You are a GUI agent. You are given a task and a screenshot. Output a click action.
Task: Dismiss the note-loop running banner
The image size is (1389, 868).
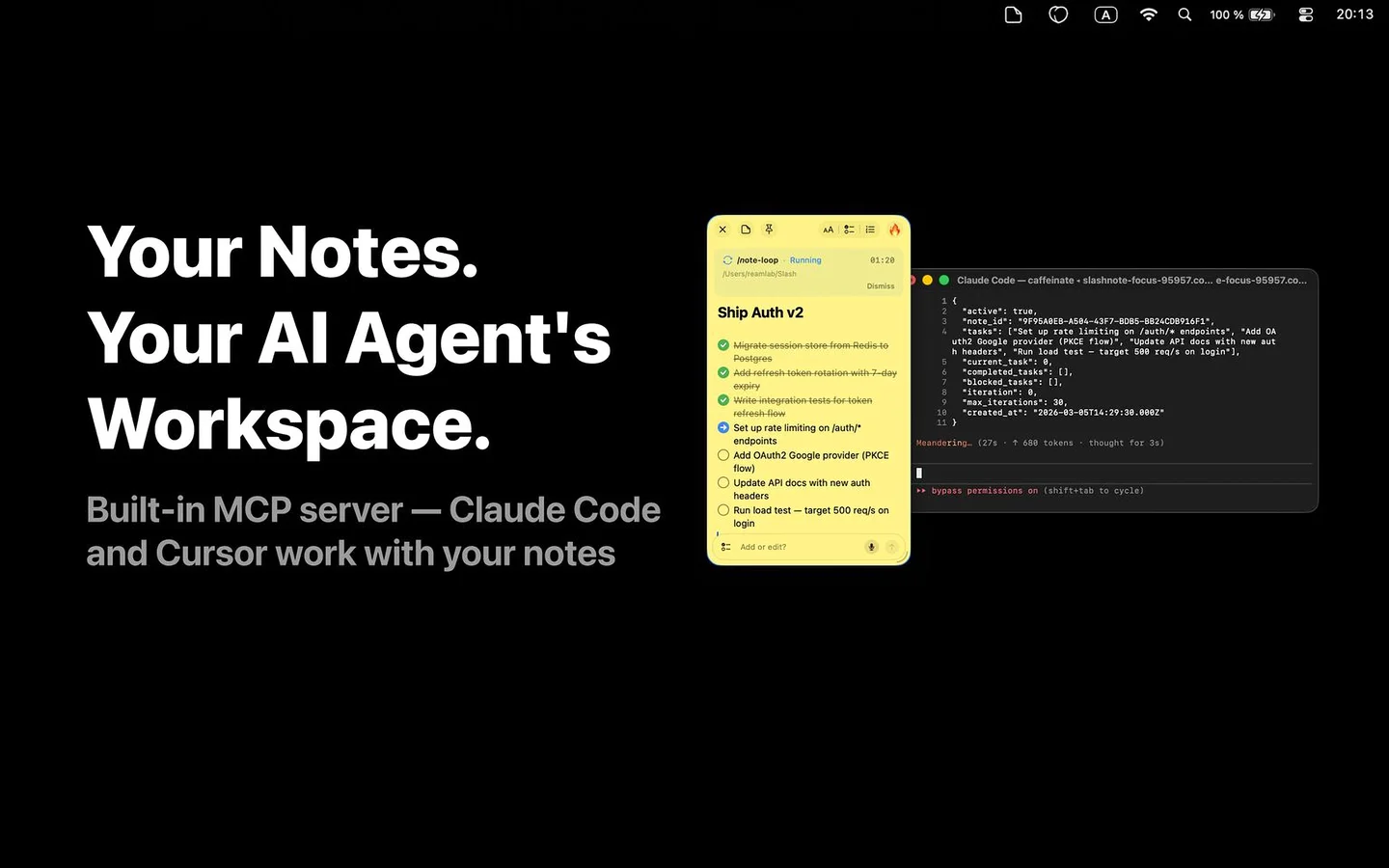coord(881,286)
